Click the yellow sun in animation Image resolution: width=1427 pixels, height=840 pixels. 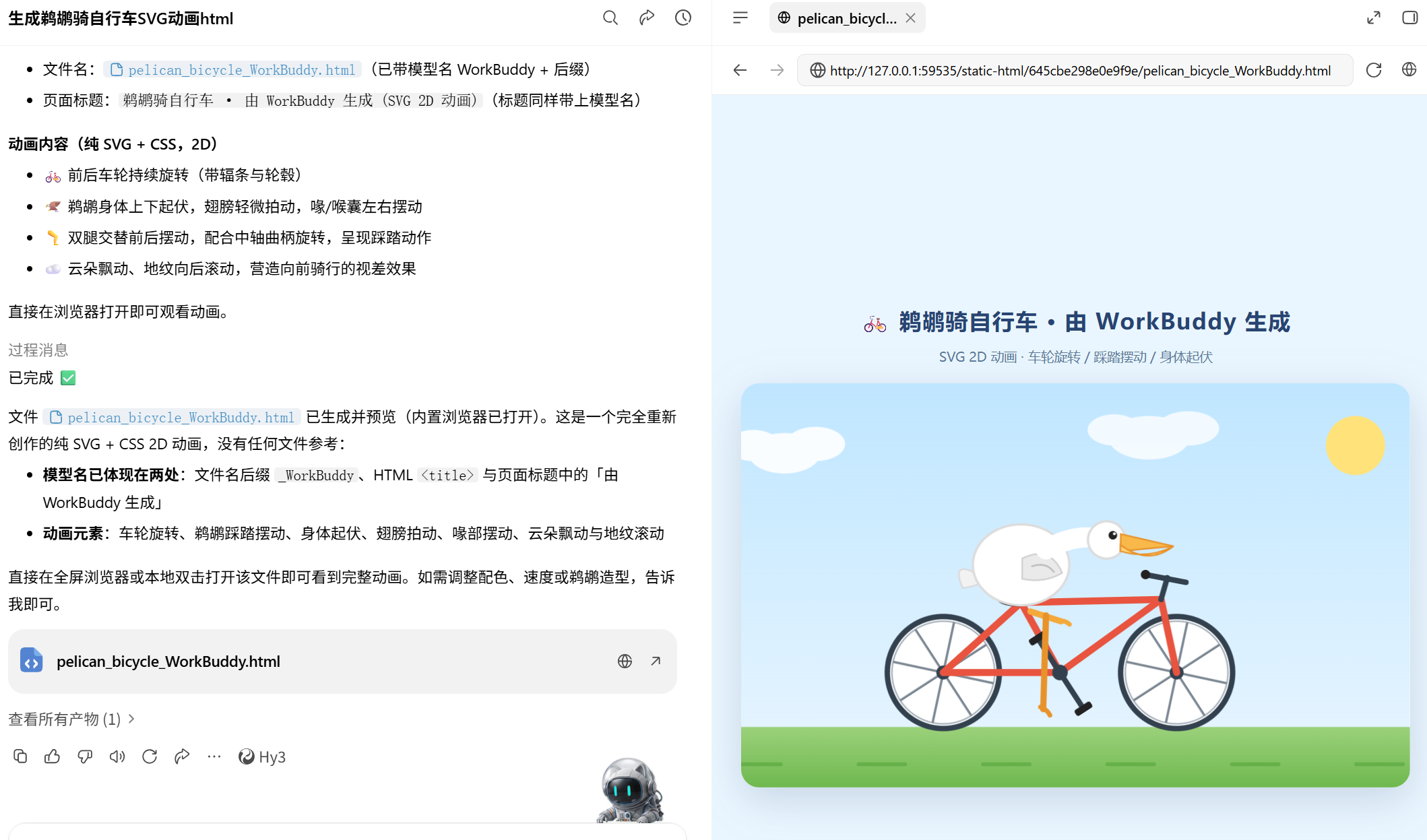[1355, 445]
